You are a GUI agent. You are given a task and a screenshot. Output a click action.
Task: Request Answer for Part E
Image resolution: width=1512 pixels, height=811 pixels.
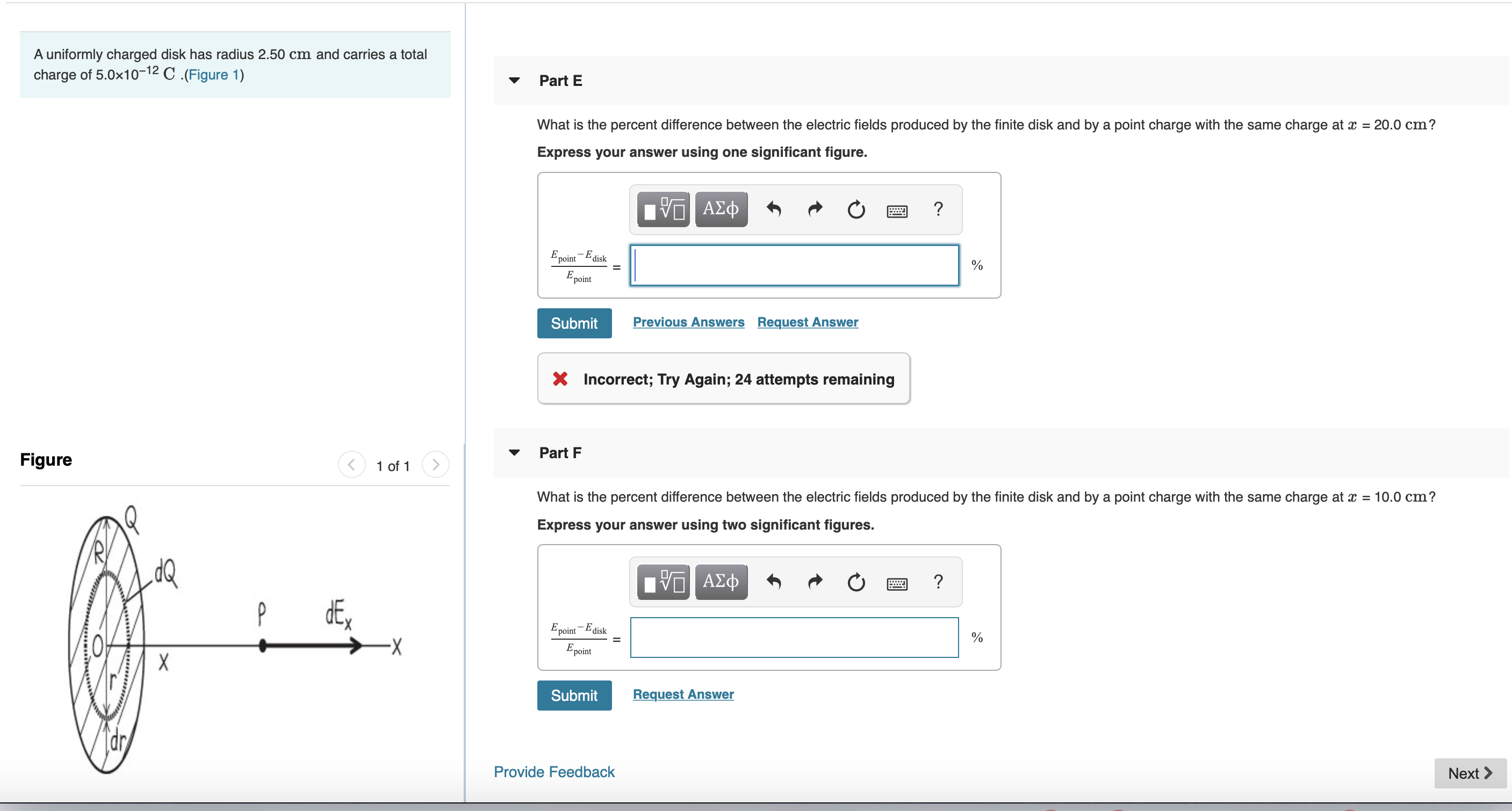click(807, 322)
